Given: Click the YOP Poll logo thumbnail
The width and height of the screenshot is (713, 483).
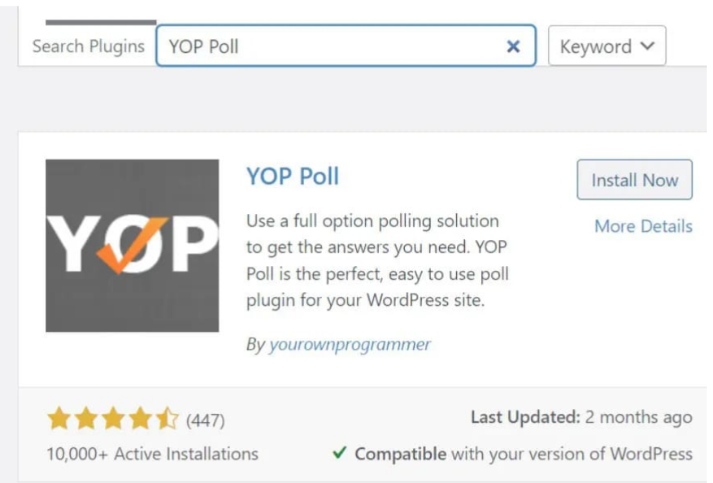Looking at the screenshot, I should 132,246.
